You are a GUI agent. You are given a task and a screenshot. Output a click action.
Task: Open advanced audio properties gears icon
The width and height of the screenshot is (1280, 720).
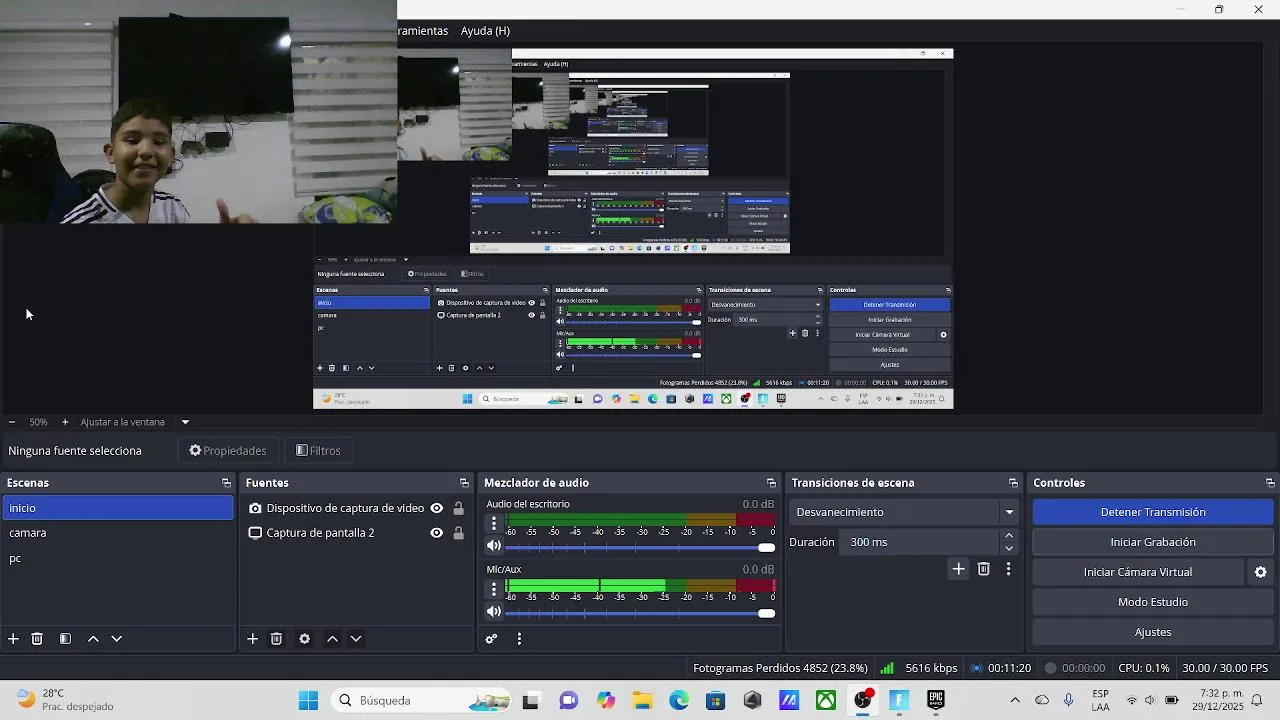tap(491, 639)
